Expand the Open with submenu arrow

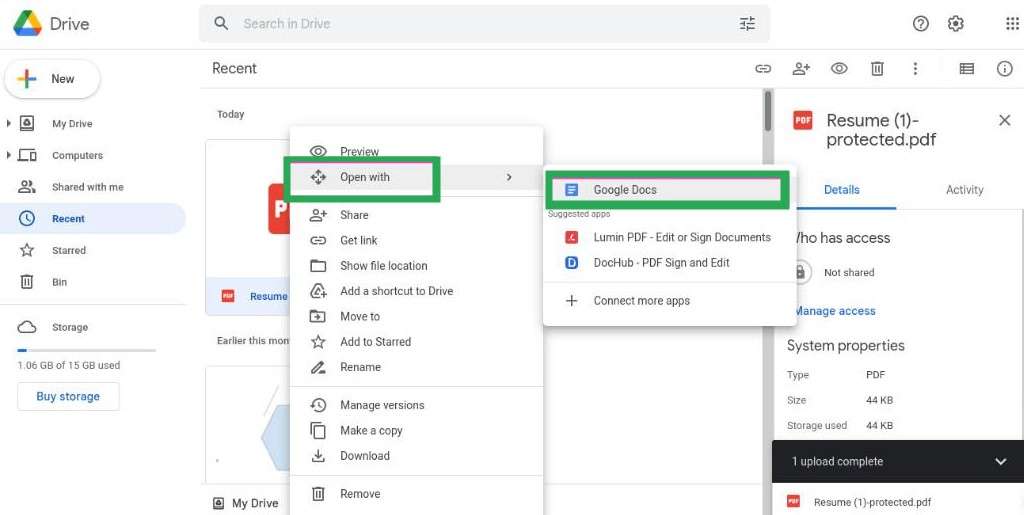509,177
